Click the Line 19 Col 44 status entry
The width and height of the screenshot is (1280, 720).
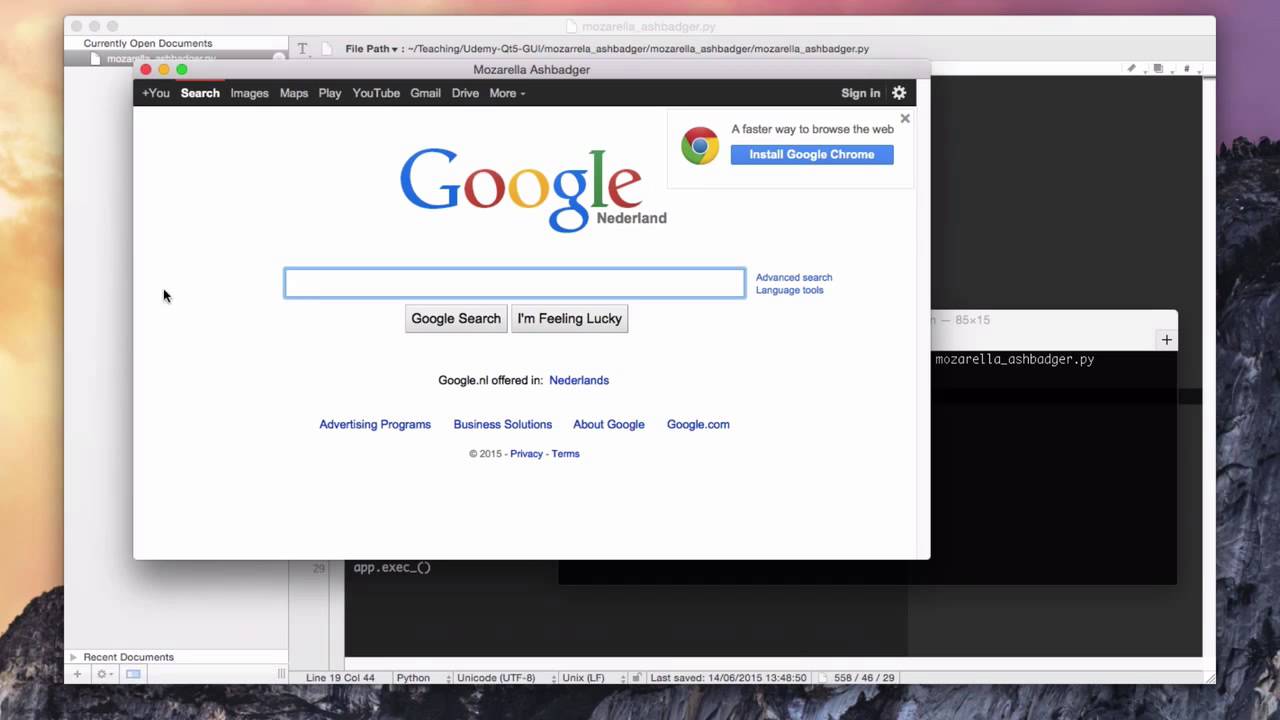coord(340,677)
